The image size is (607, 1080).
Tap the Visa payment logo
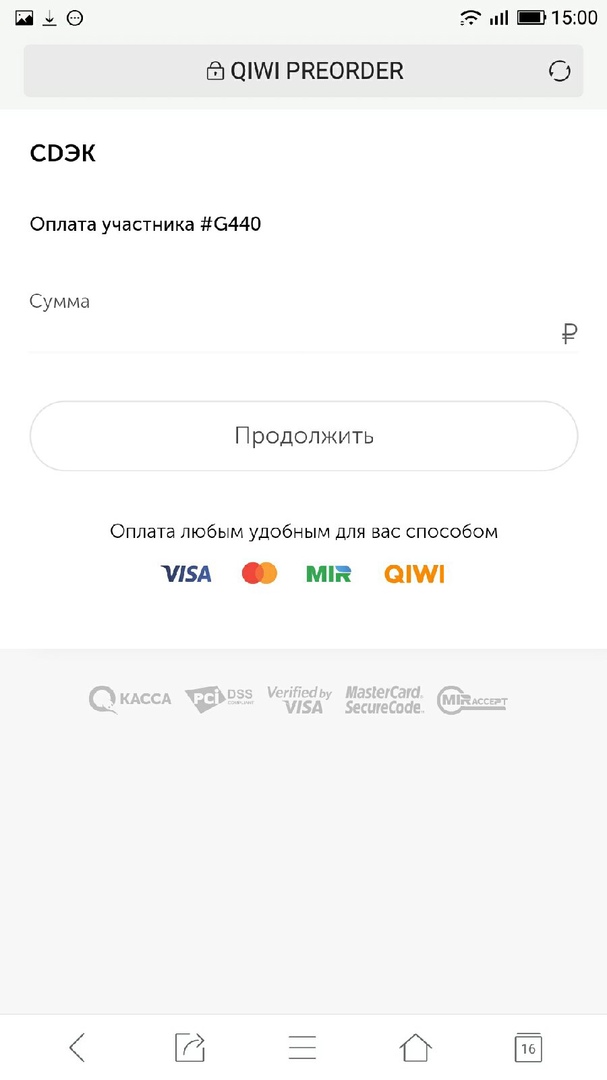point(186,574)
